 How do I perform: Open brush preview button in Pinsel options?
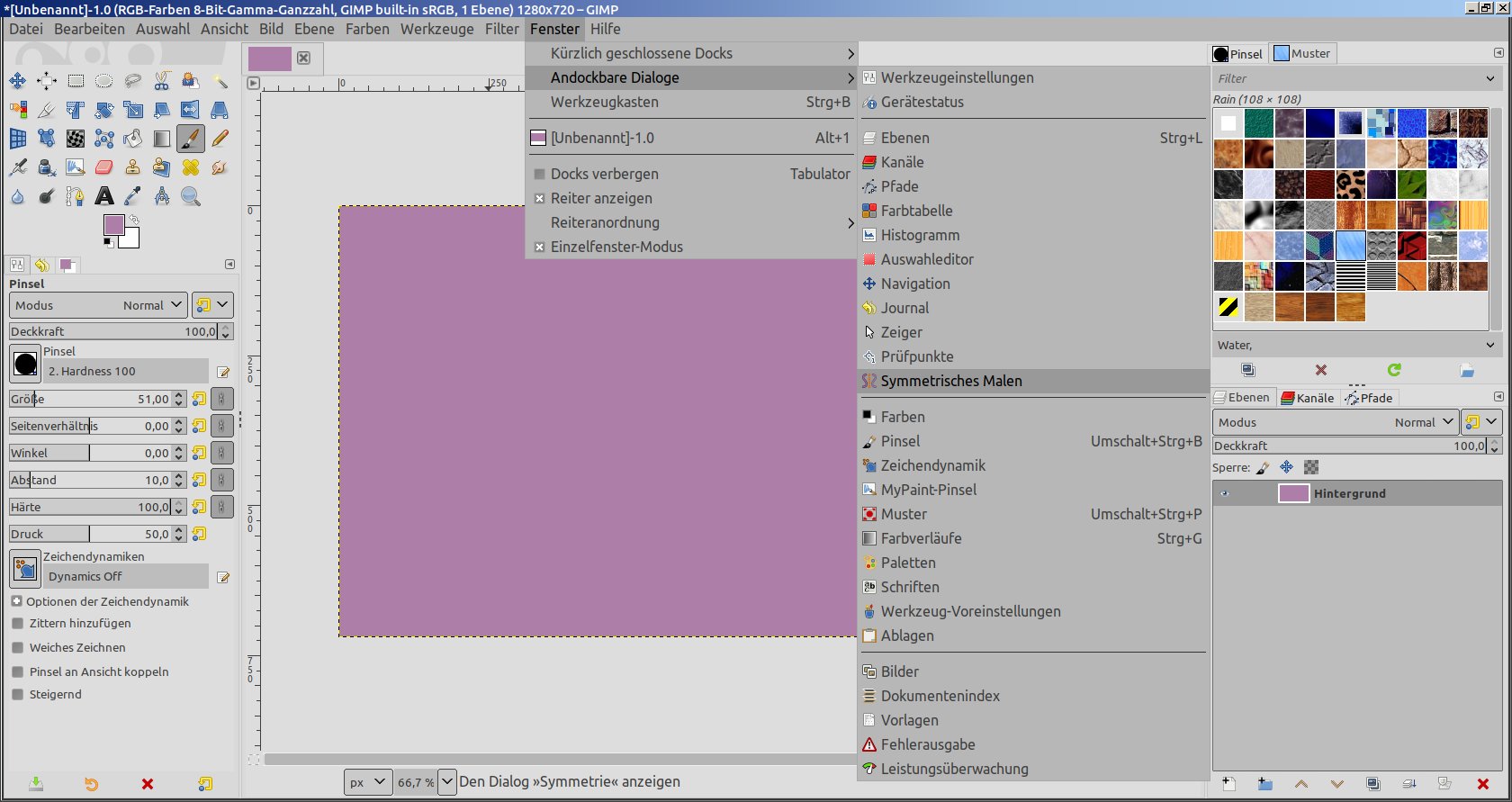[x=25, y=365]
